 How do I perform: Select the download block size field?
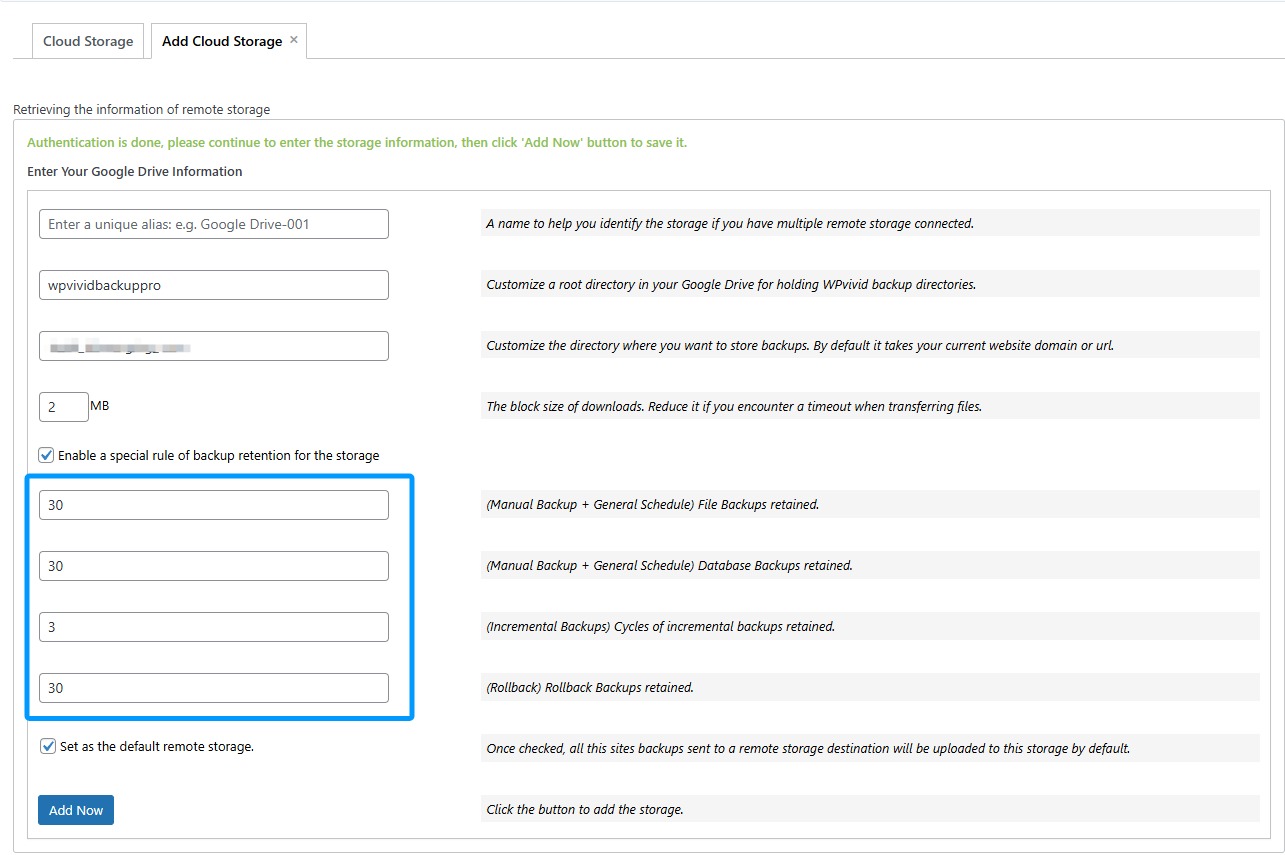tap(63, 406)
